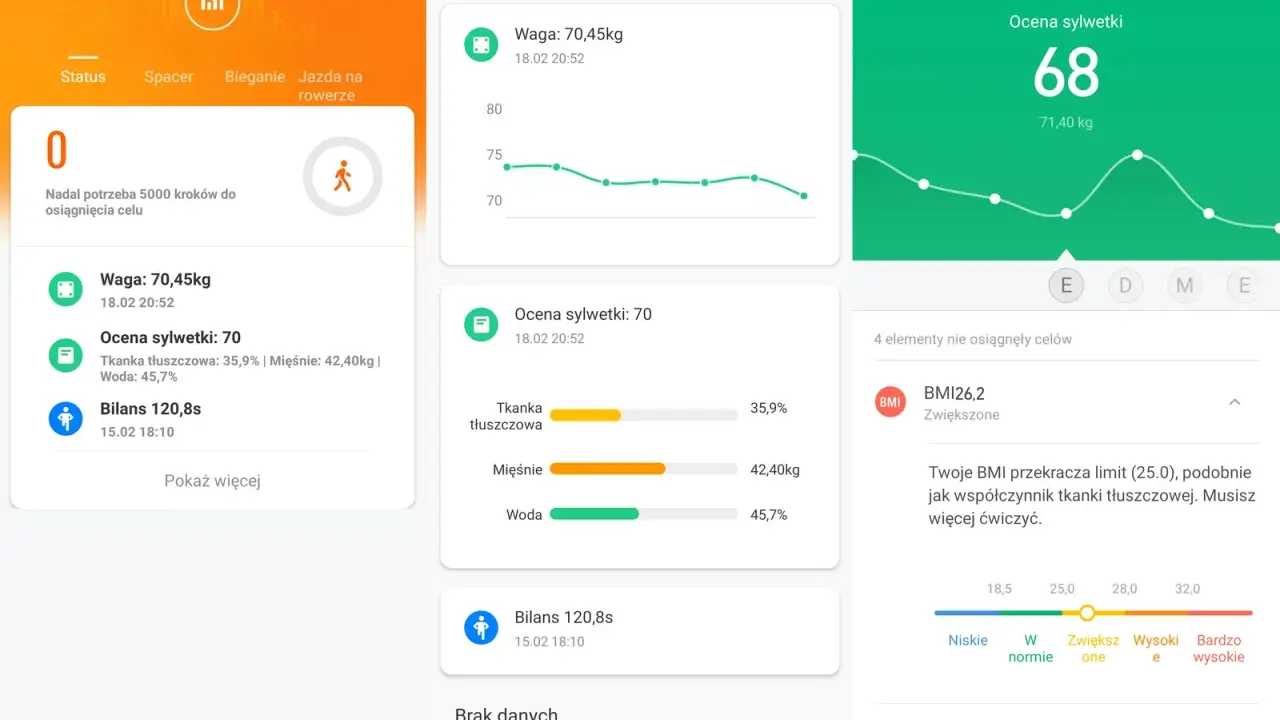Select the D period circle
Viewport: 1280px width, 720px height.
point(1125,286)
